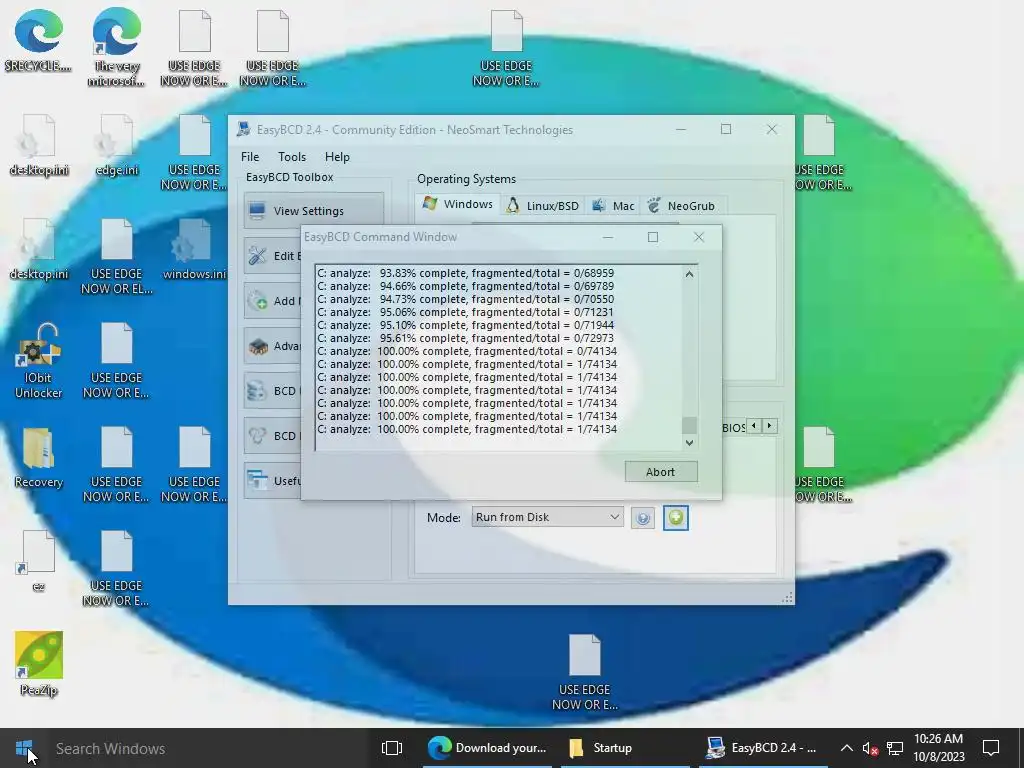This screenshot has height=768, width=1024.
Task: Click BCD Deployment sidebar icon
Action: [x=257, y=436]
